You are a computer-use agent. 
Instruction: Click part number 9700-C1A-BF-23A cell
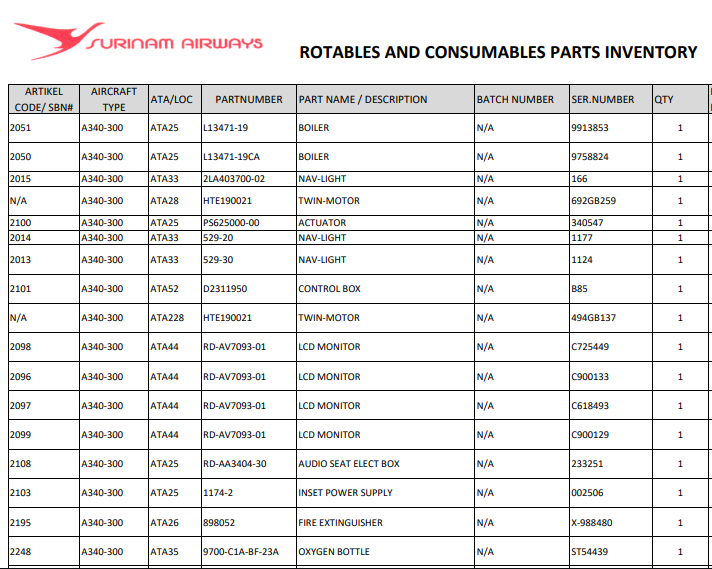coord(241,552)
